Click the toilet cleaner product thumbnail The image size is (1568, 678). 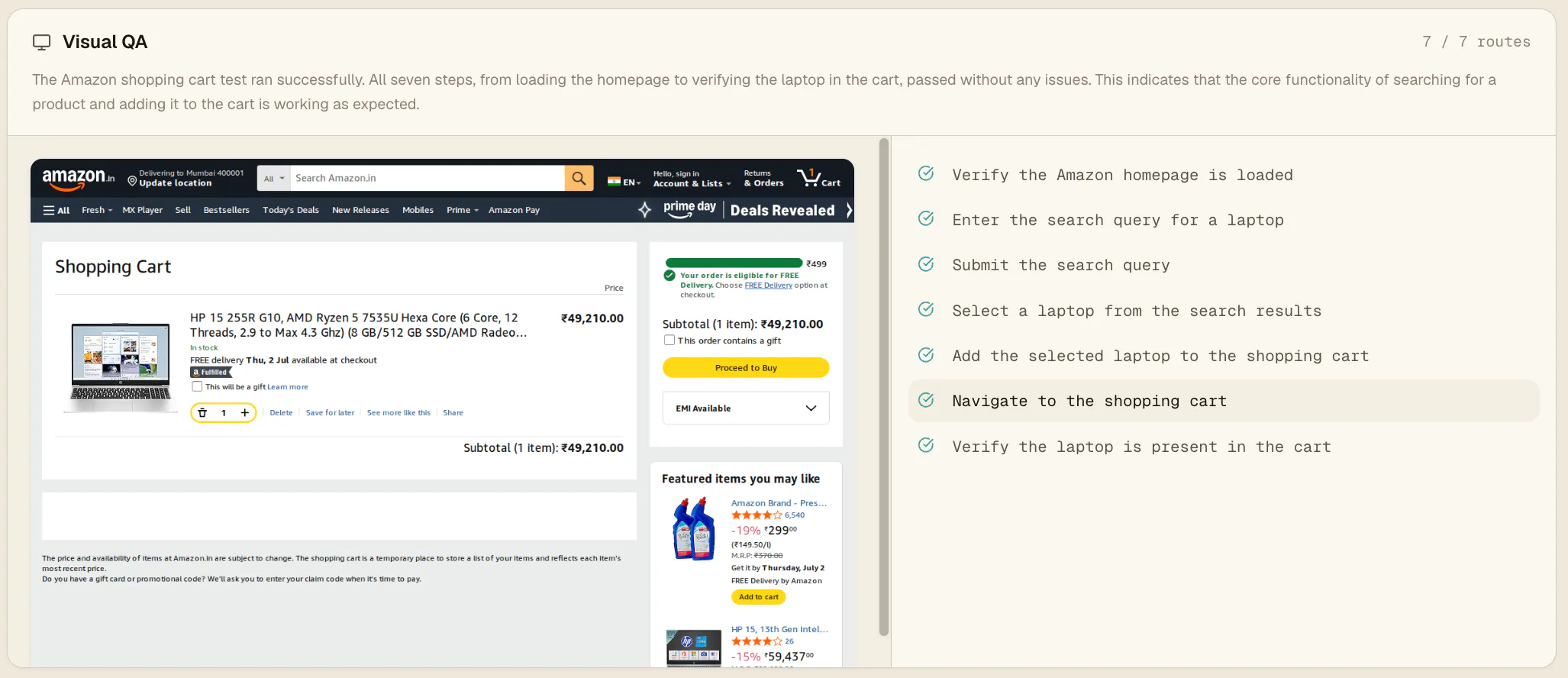point(692,529)
